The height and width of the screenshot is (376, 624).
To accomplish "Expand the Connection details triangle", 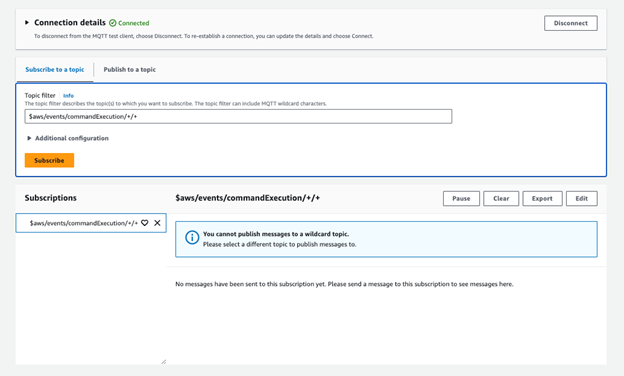I will pyautogui.click(x=27, y=23).
